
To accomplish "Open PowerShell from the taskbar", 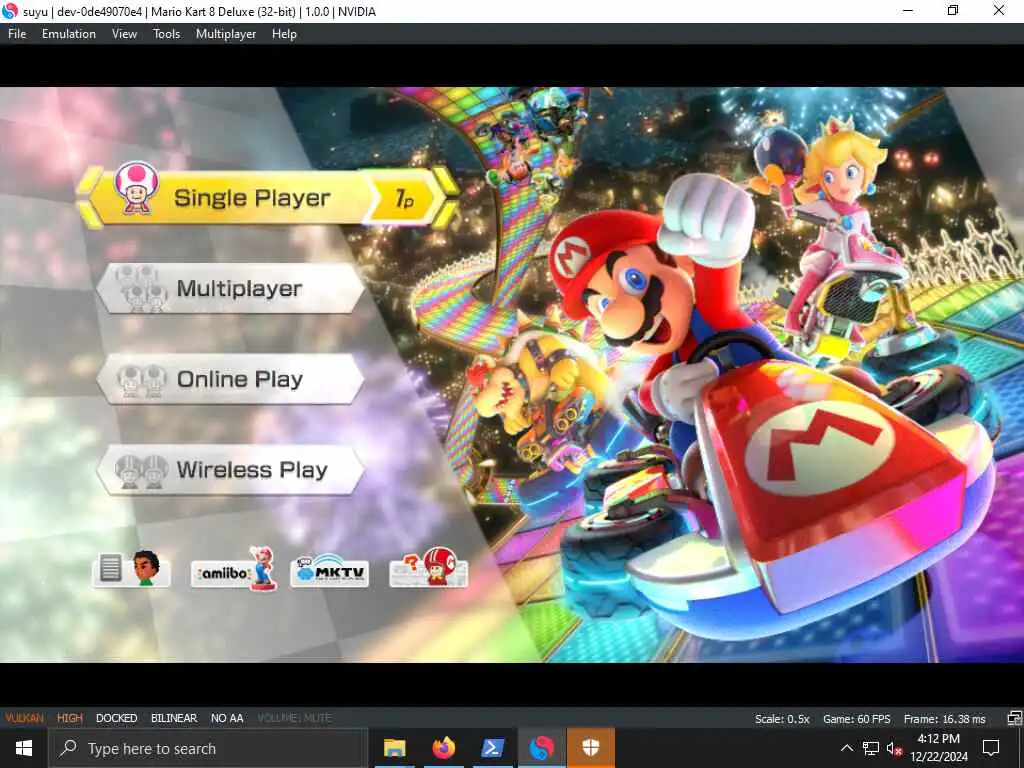I will click(x=492, y=748).
